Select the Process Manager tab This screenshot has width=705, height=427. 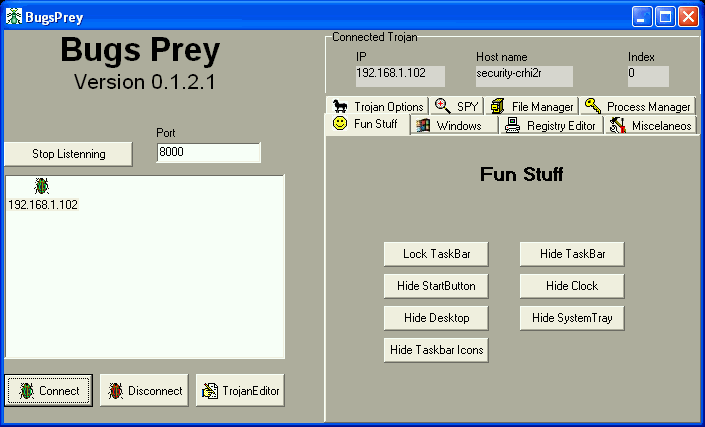pyautogui.click(x=637, y=106)
